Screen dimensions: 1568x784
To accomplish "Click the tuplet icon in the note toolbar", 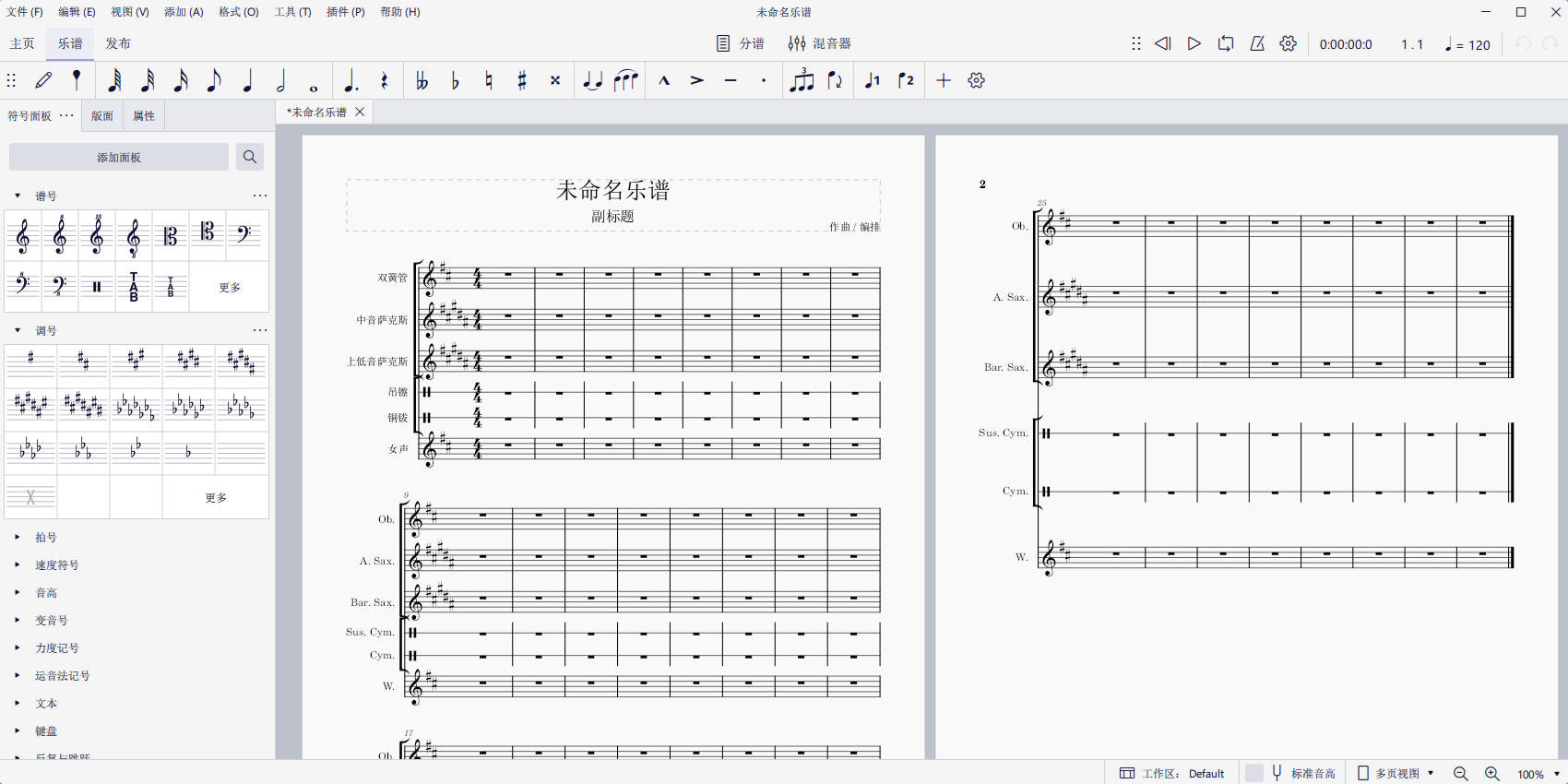I will point(802,81).
